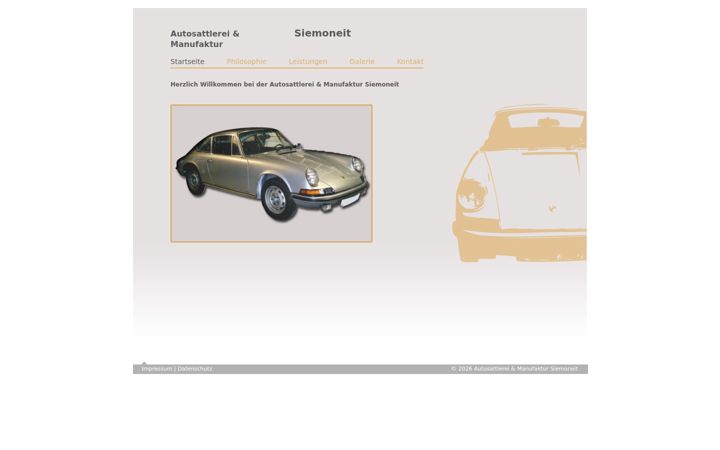
Task: Click the Siemoneit site title
Action: coord(322,33)
